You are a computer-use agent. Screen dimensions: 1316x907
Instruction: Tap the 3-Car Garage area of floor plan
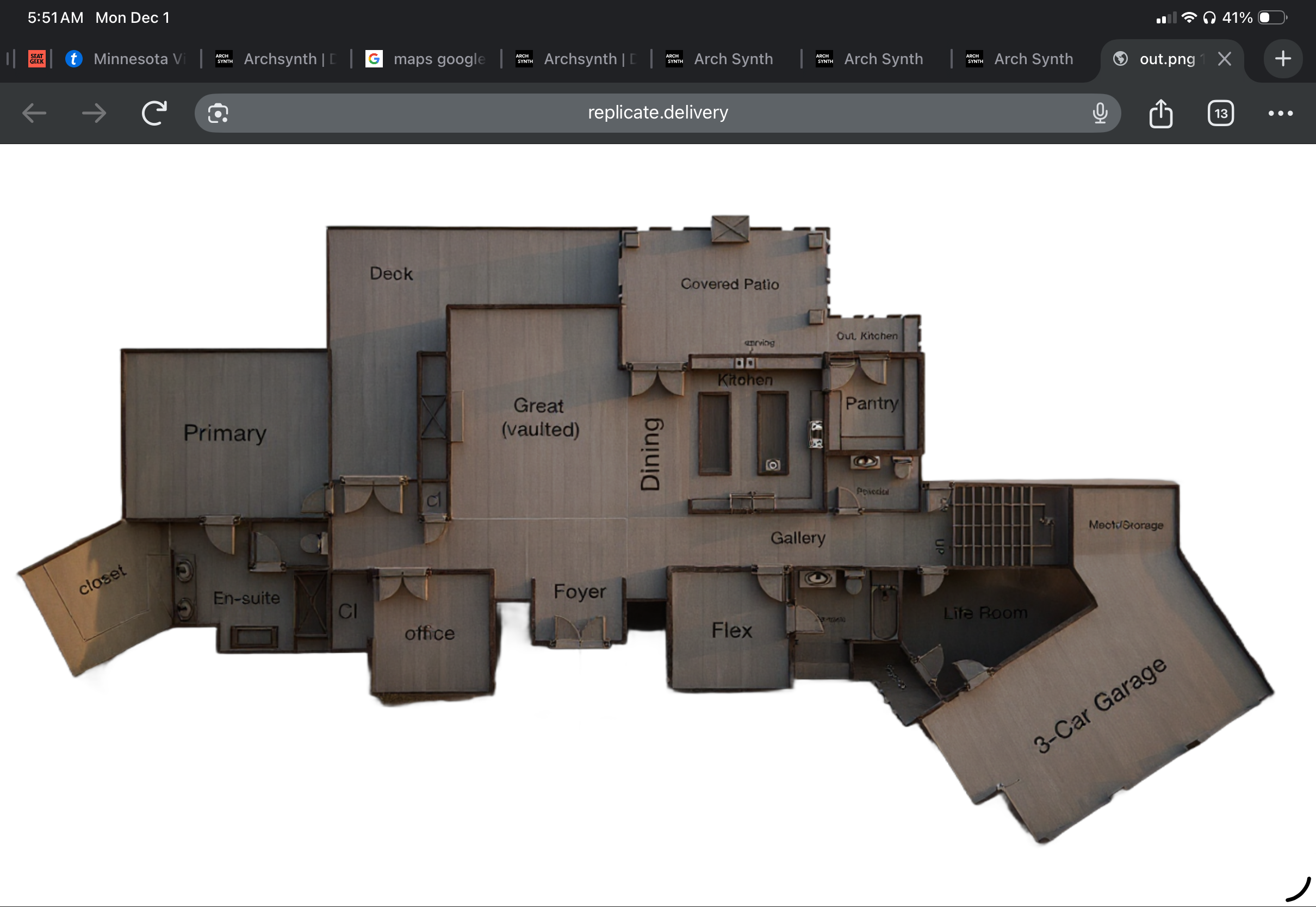tap(1100, 705)
